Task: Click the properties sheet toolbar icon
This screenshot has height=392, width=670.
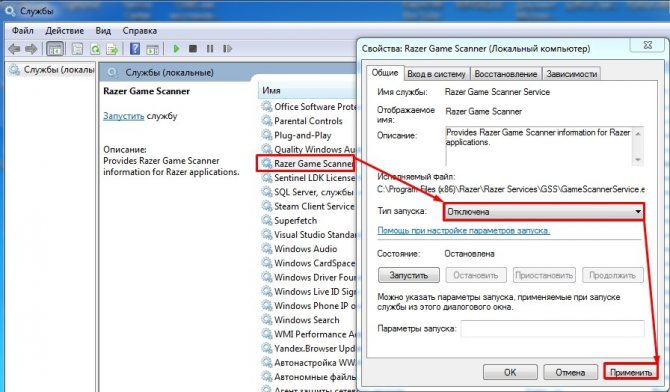Action: (77, 49)
